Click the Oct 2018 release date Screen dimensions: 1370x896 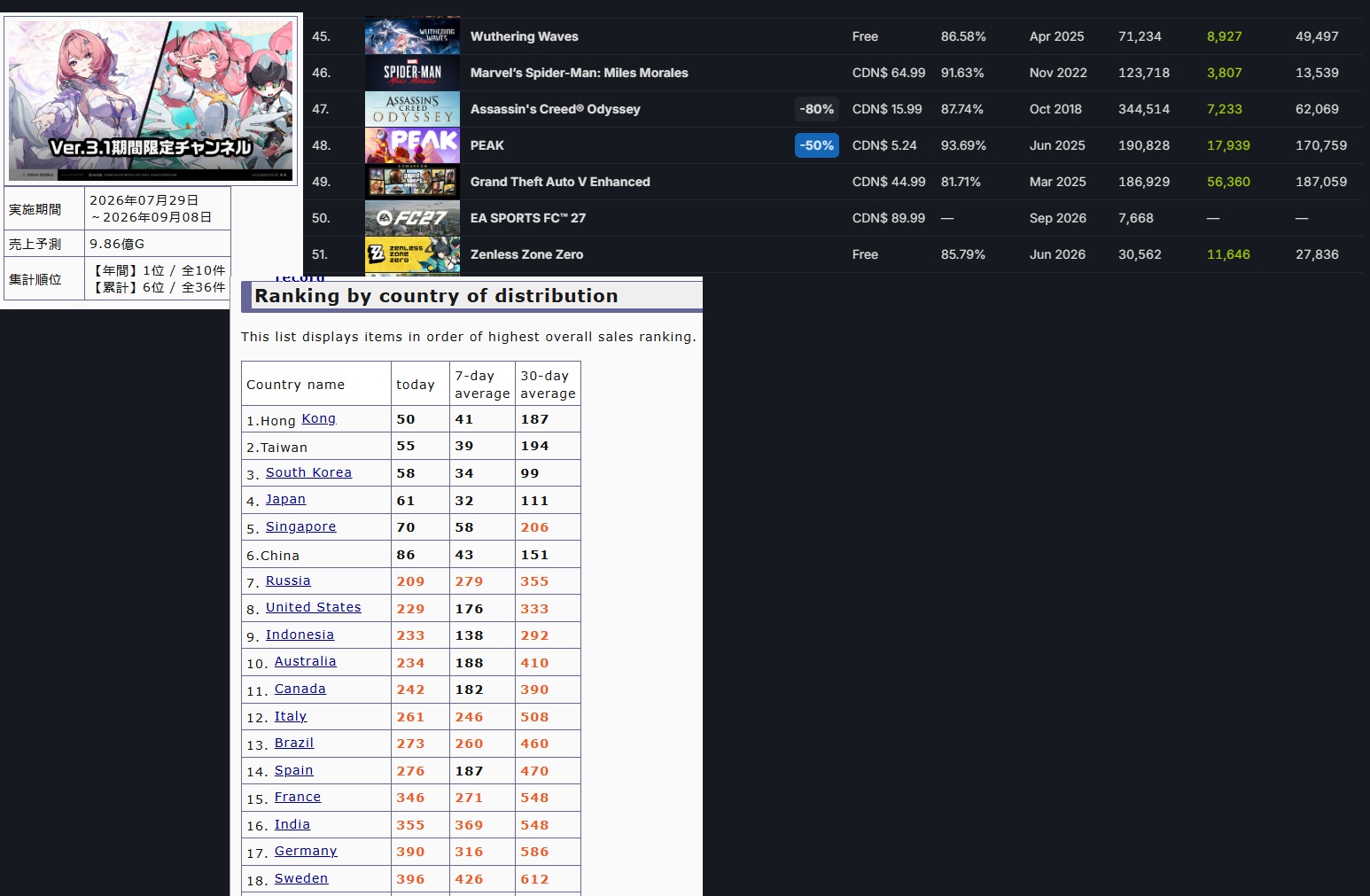(x=1055, y=109)
